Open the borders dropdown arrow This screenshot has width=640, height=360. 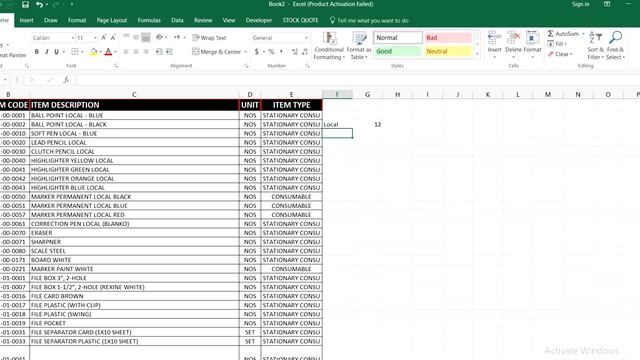[82, 52]
